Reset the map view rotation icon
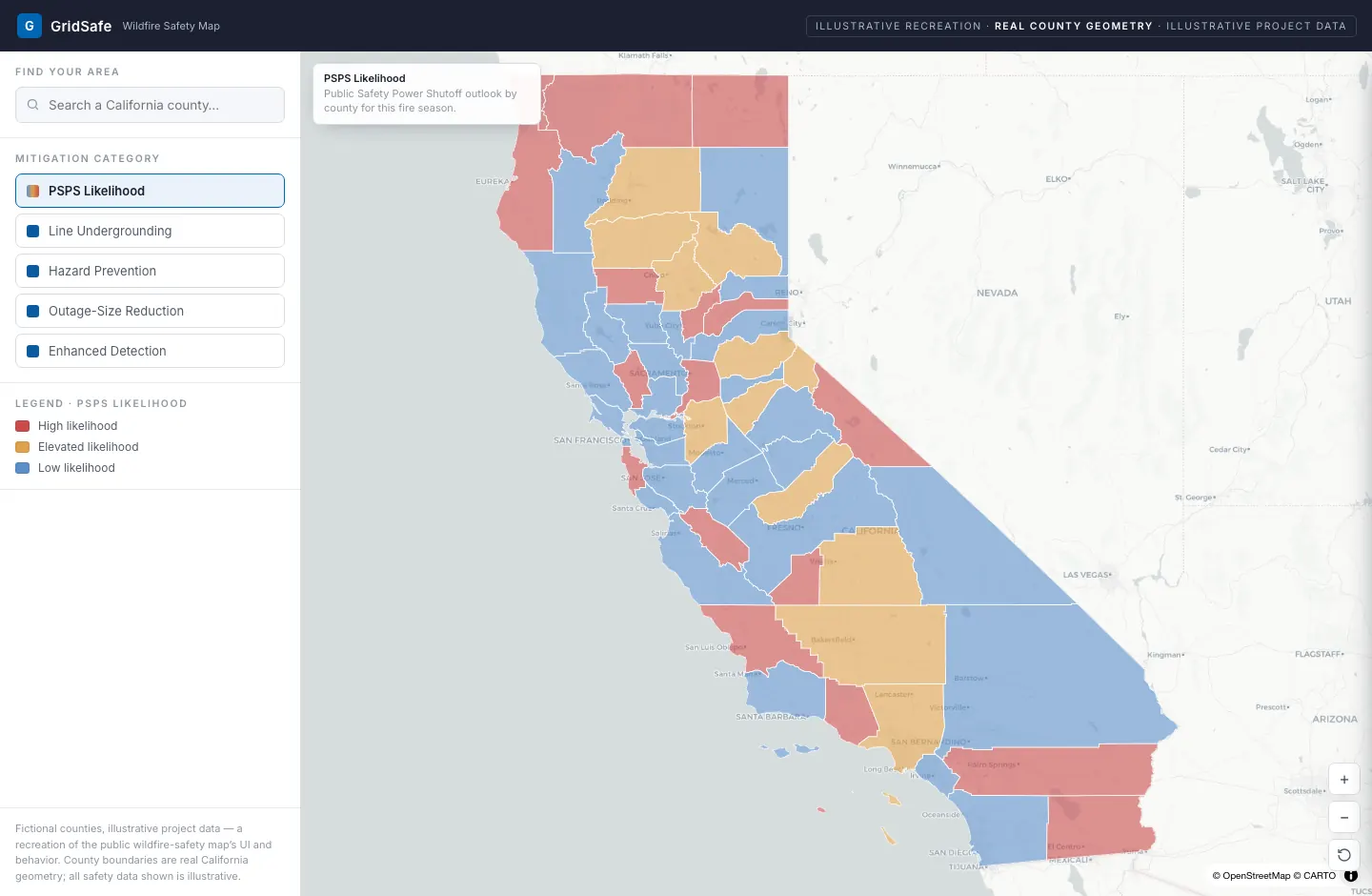Viewport: 1372px width, 896px height. [x=1344, y=855]
